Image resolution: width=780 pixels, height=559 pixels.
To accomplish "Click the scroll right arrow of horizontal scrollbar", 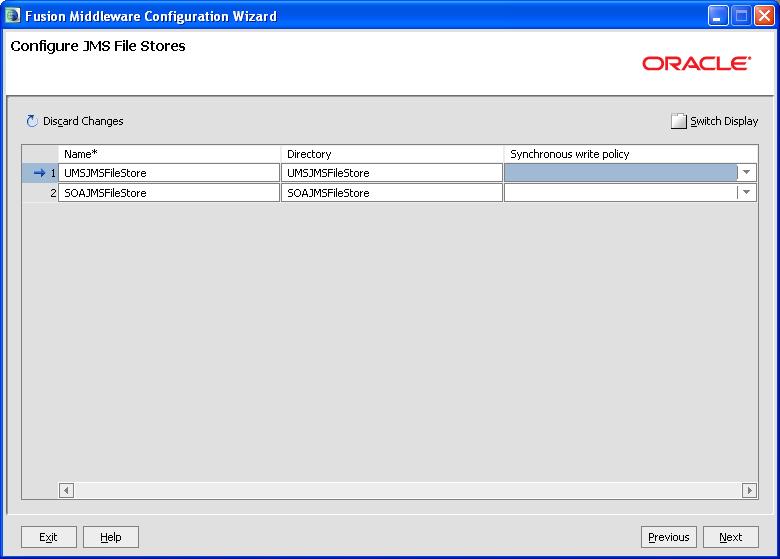I will pyautogui.click(x=749, y=490).
